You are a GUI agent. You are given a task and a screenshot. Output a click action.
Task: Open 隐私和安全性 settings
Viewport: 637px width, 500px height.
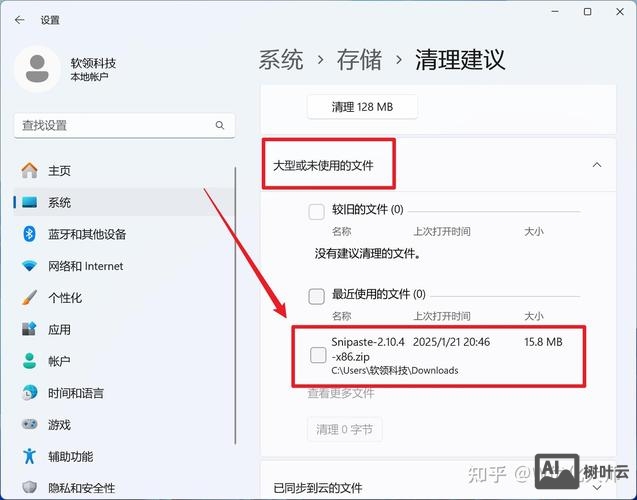click(124, 487)
